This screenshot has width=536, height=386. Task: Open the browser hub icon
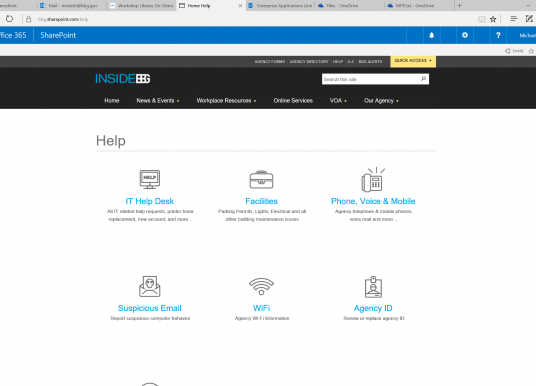point(514,19)
